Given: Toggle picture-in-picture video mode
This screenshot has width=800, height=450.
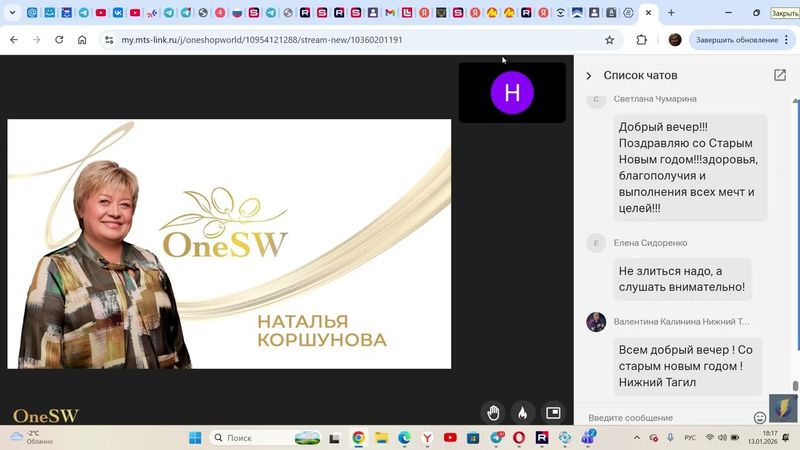Looking at the screenshot, I should 553,412.
